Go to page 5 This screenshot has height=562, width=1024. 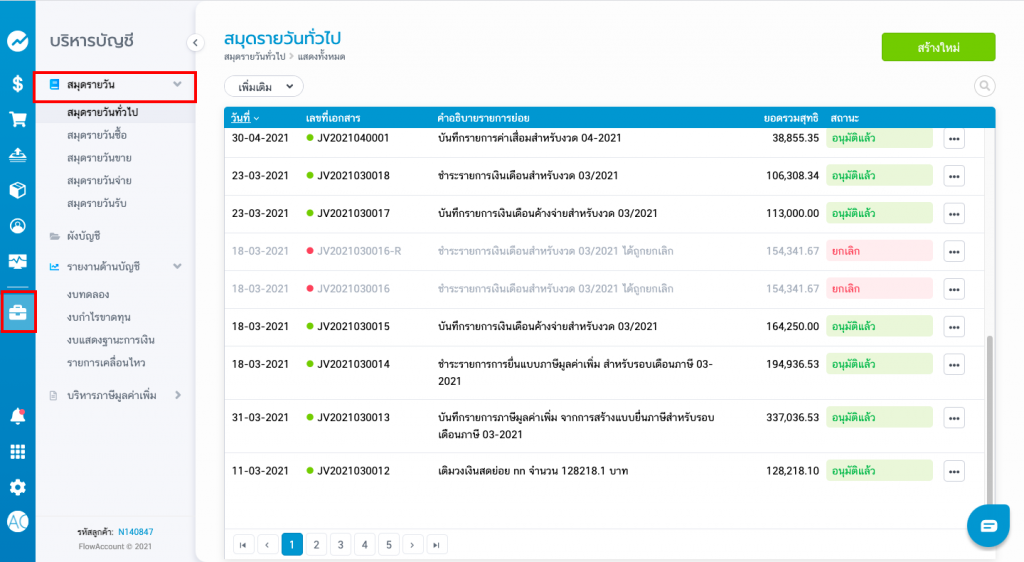click(389, 545)
